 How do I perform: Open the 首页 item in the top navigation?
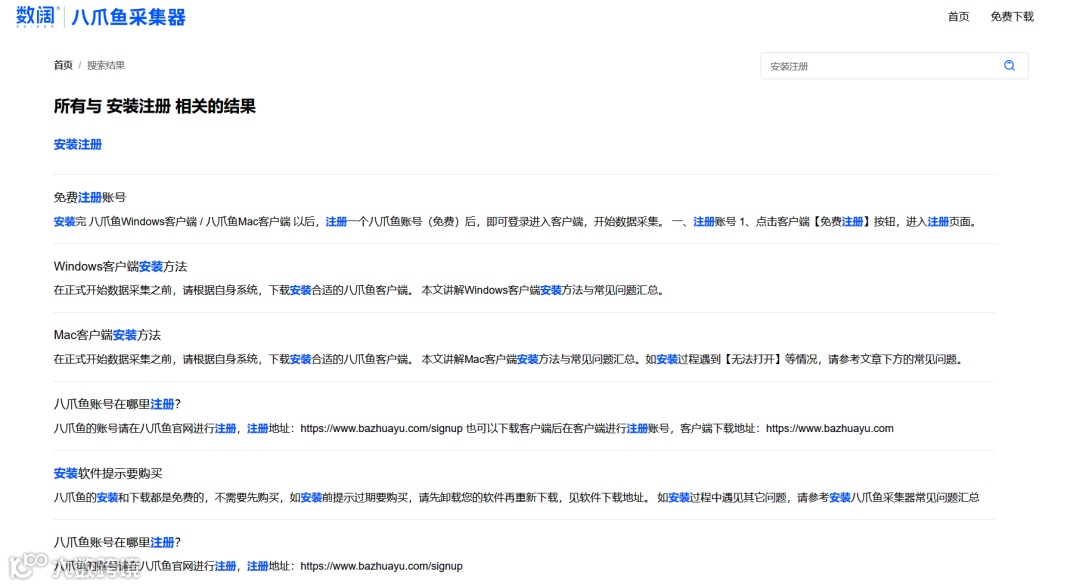[957, 16]
